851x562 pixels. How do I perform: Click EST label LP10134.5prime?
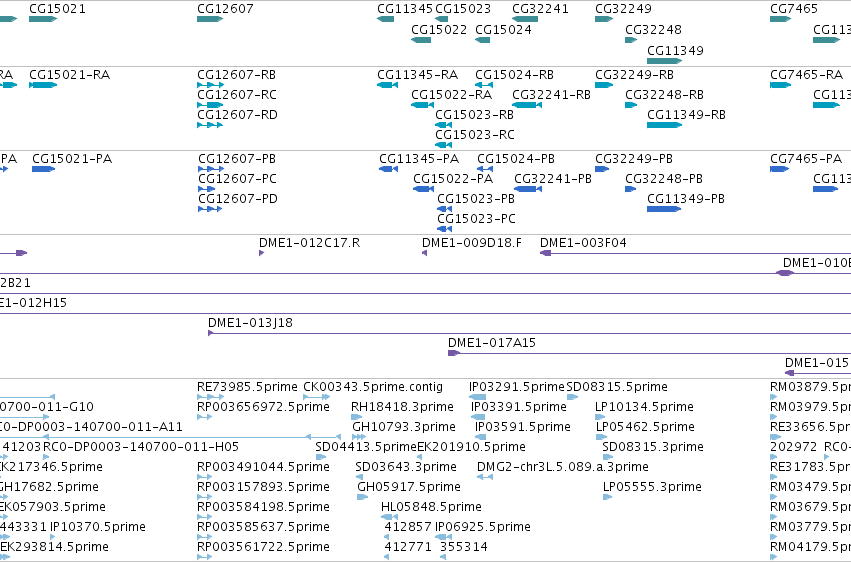644,407
